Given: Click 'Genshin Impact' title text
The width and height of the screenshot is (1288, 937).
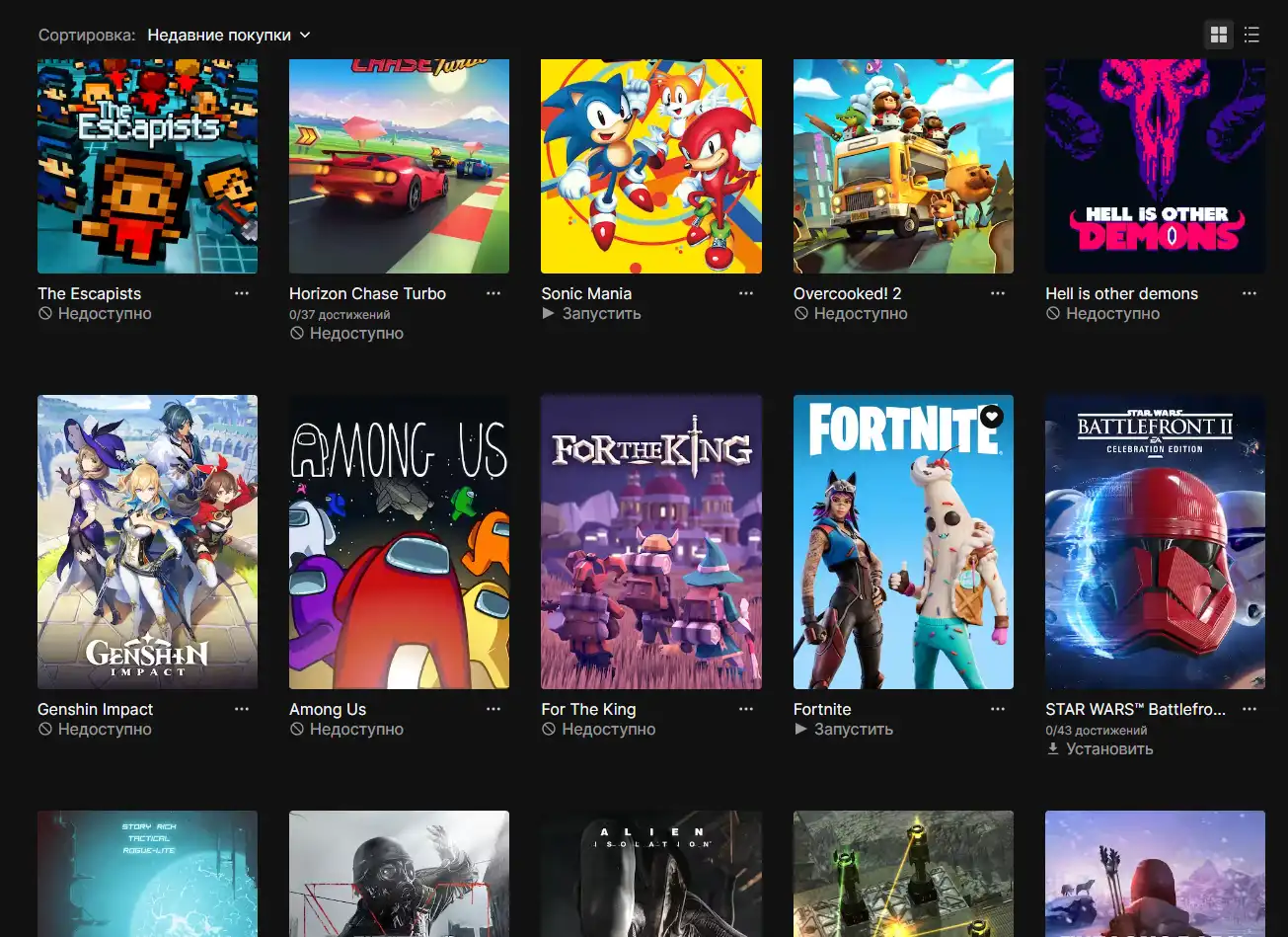Looking at the screenshot, I should pyautogui.click(x=95, y=709).
